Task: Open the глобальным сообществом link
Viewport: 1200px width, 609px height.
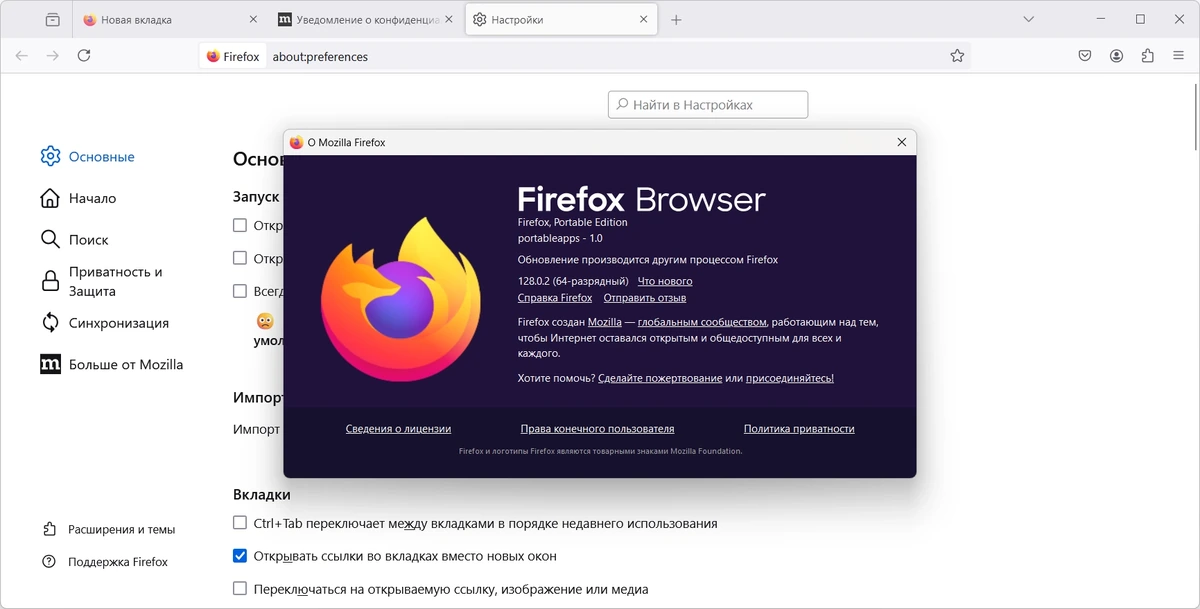Action: click(x=702, y=322)
